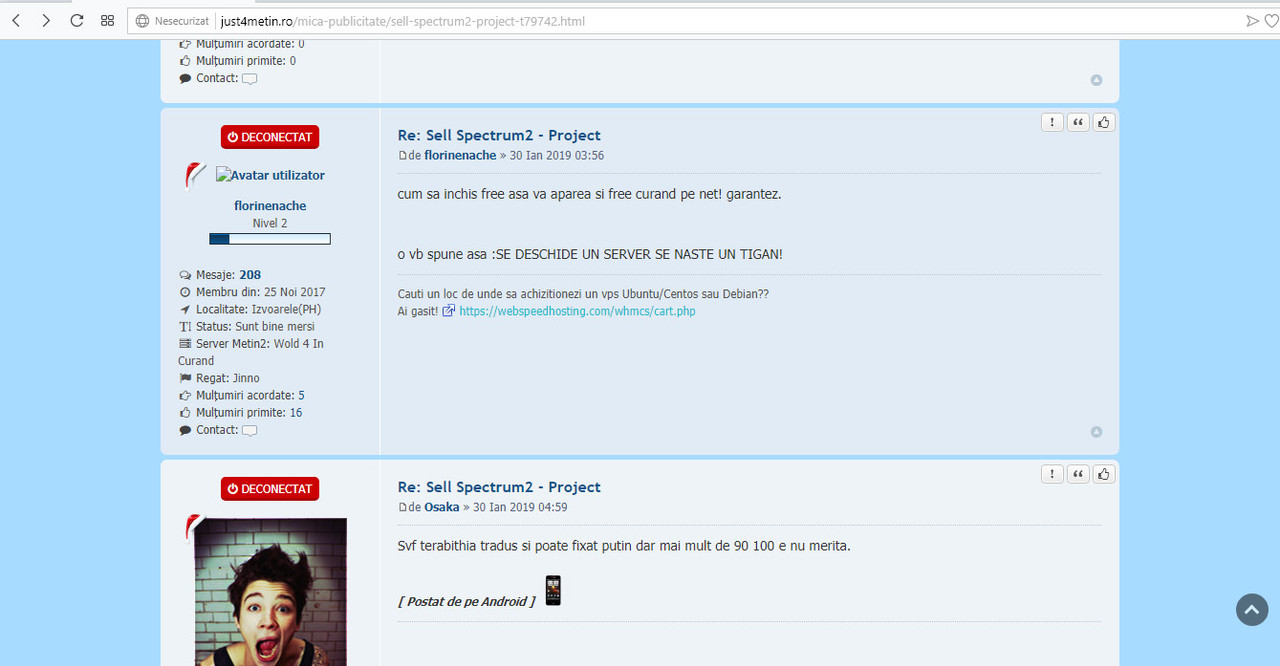Jump to top from florinenache's post
Image resolution: width=1280 pixels, height=666 pixels.
coord(1096,432)
